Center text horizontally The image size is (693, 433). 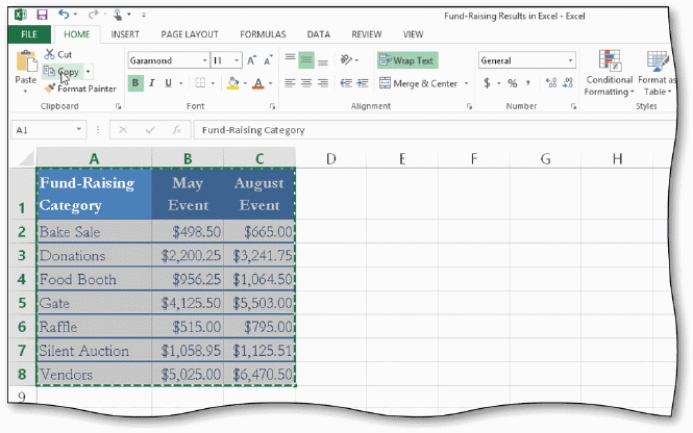click(306, 83)
